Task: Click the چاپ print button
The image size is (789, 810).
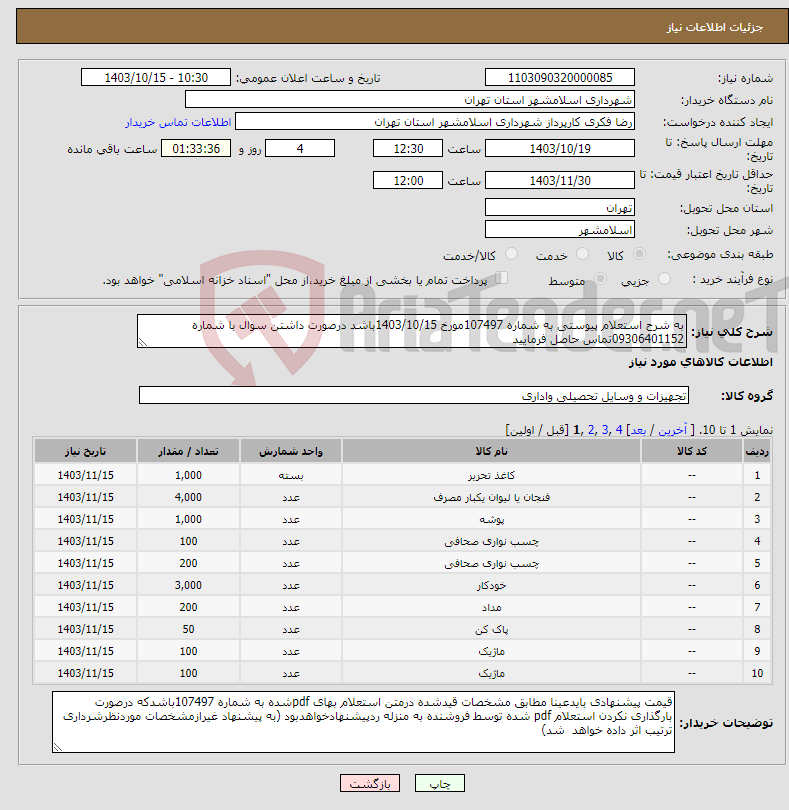Action: click(440, 783)
